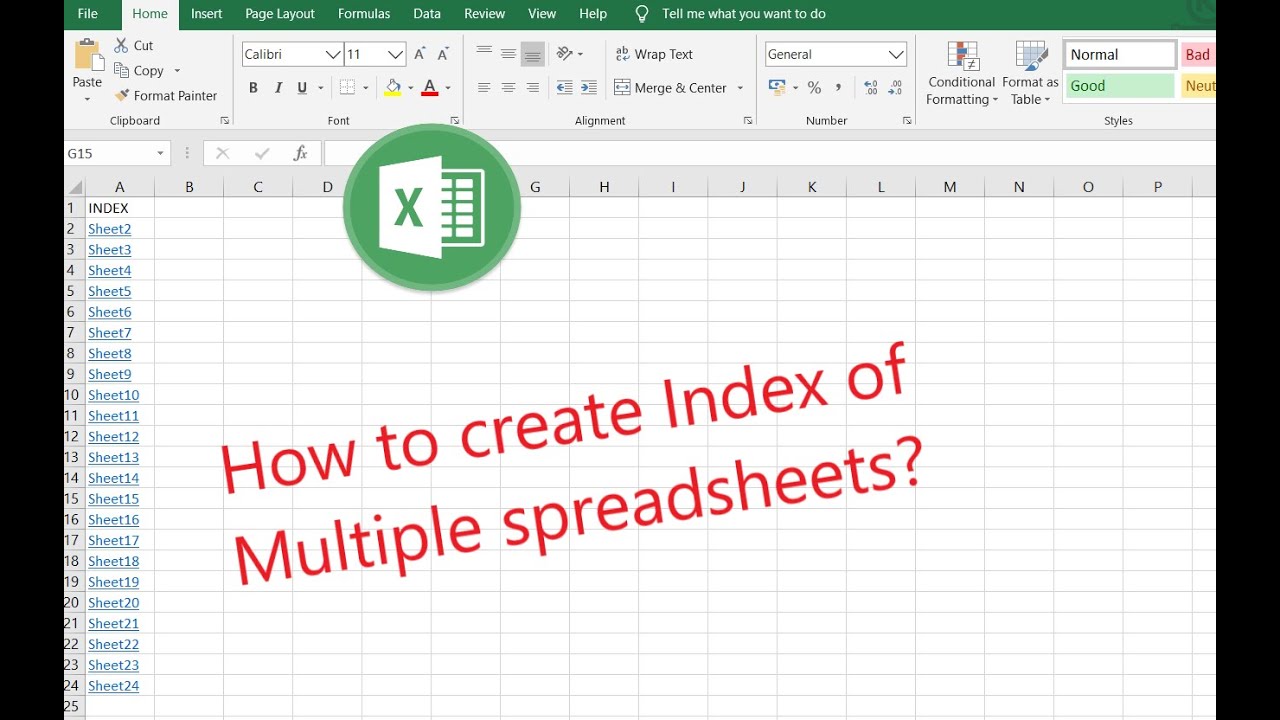
Task: Apply percent style
Action: click(x=814, y=88)
